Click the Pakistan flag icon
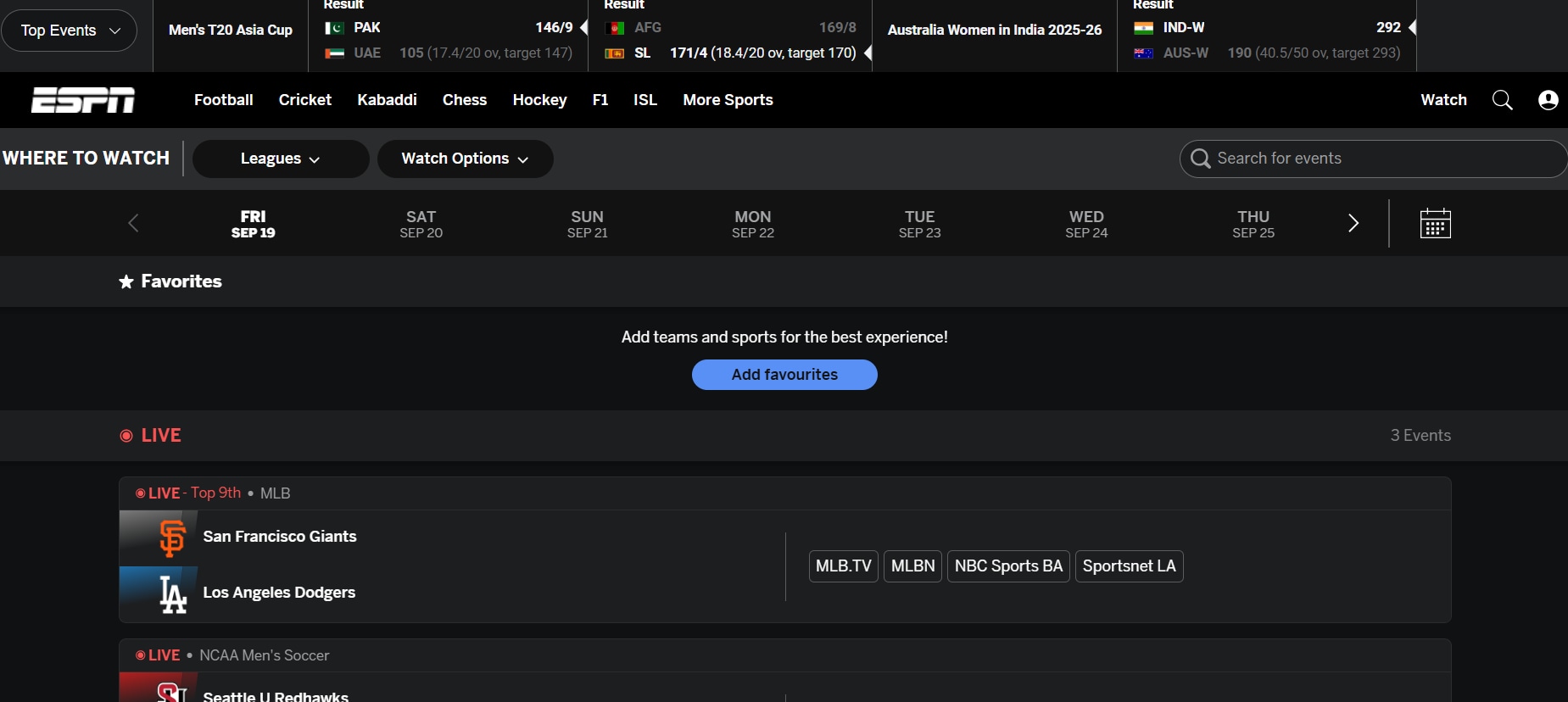Viewport: 1568px width, 702px height. coord(334,28)
